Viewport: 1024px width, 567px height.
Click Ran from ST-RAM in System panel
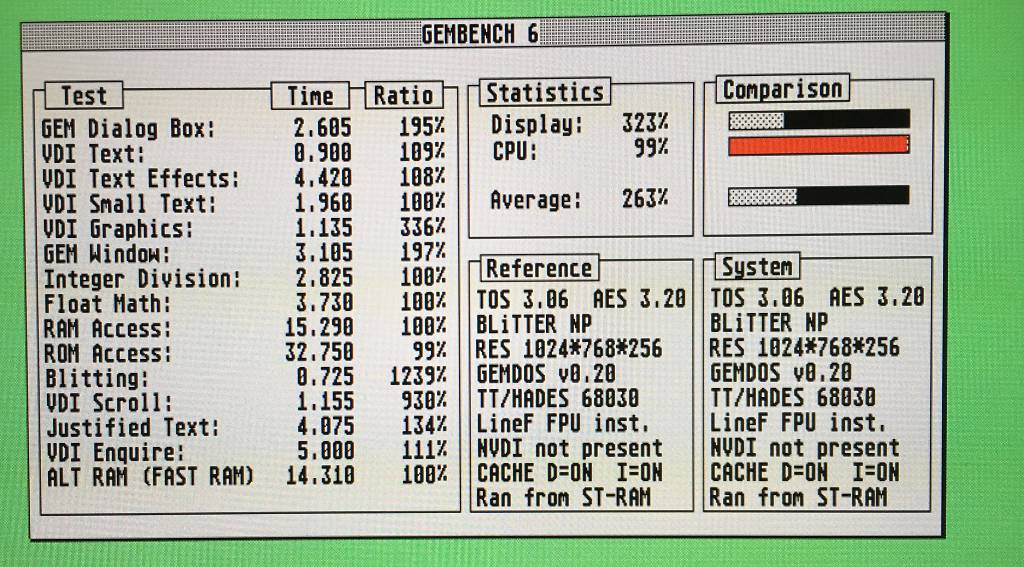799,496
